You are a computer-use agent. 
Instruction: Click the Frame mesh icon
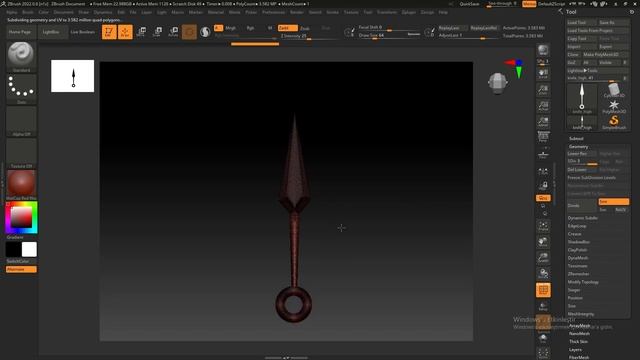[543, 226]
